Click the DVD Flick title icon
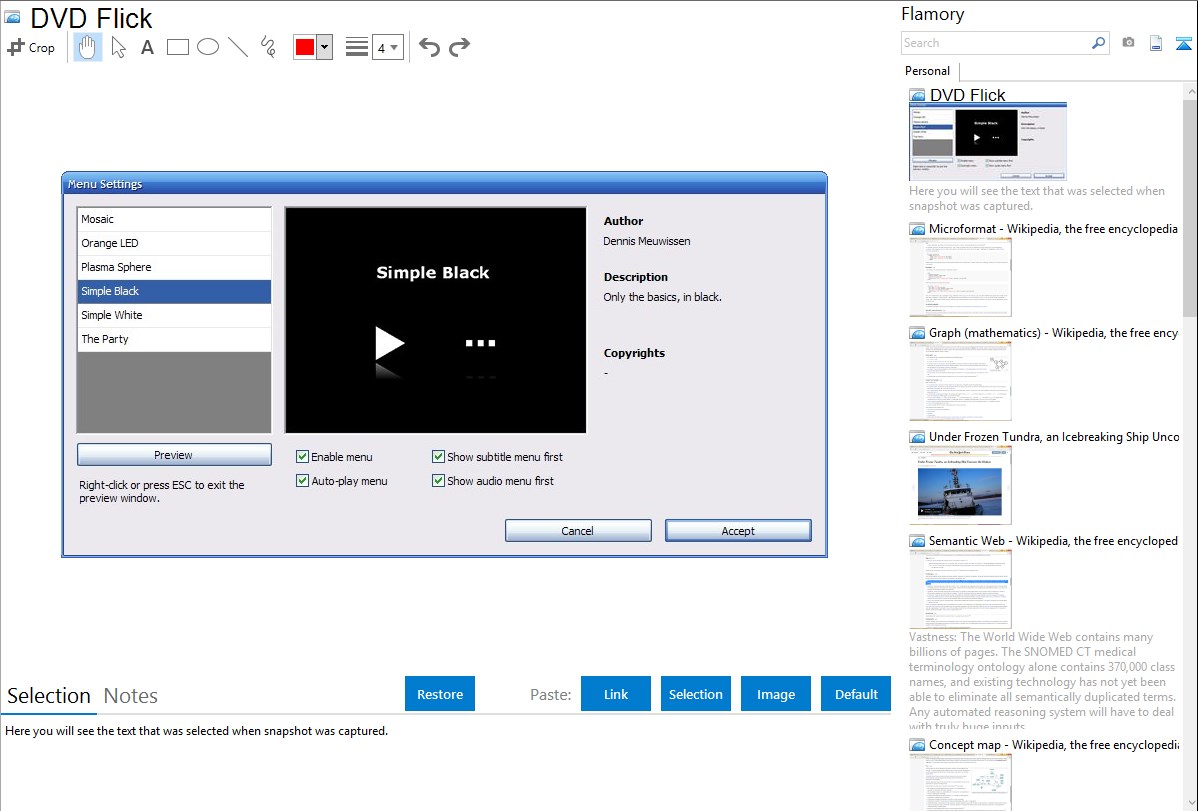Viewport: 1198px width, 811px height. 12,17
